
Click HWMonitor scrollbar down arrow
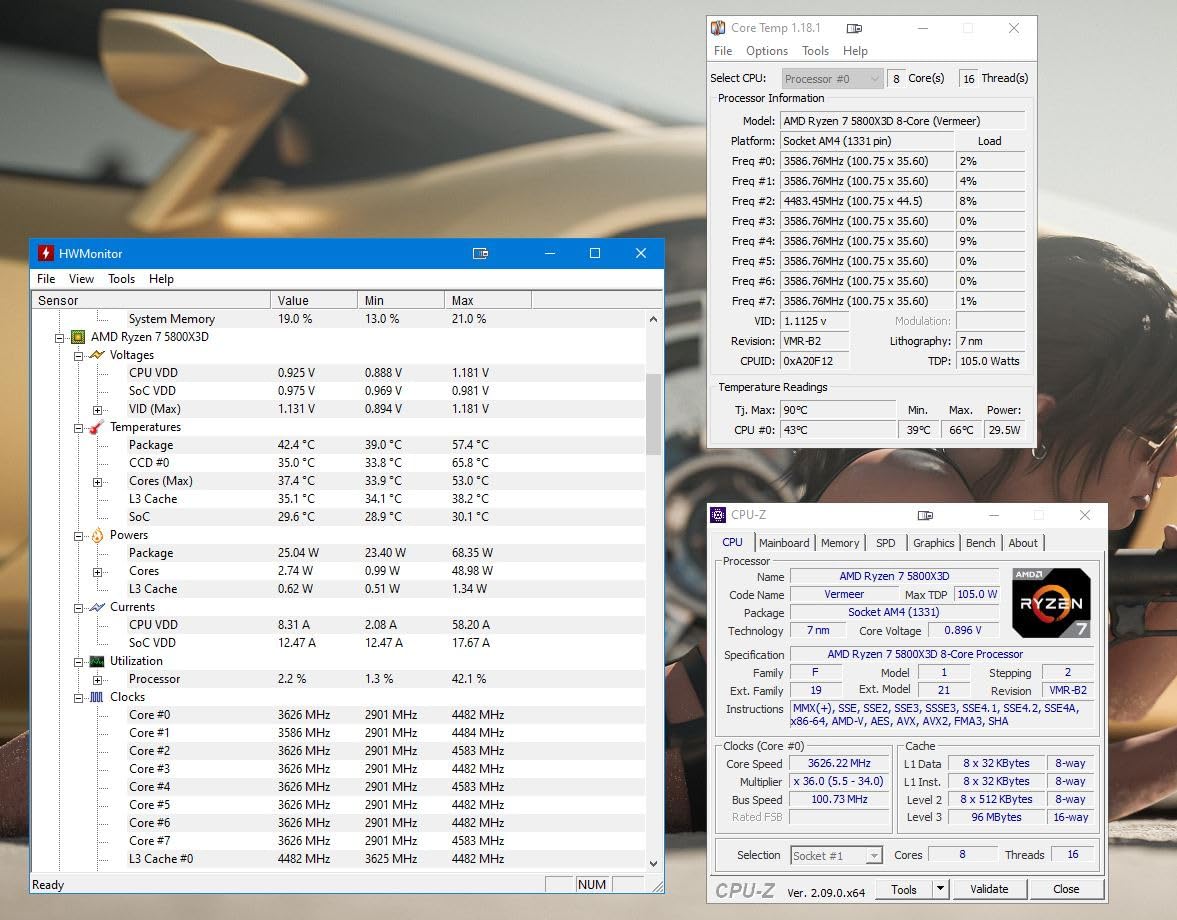653,864
